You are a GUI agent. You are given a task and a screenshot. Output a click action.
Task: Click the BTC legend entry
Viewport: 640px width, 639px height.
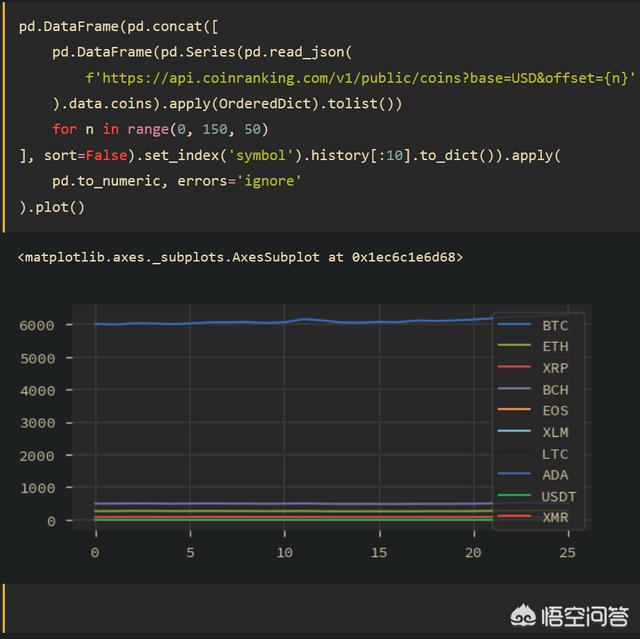(533, 325)
